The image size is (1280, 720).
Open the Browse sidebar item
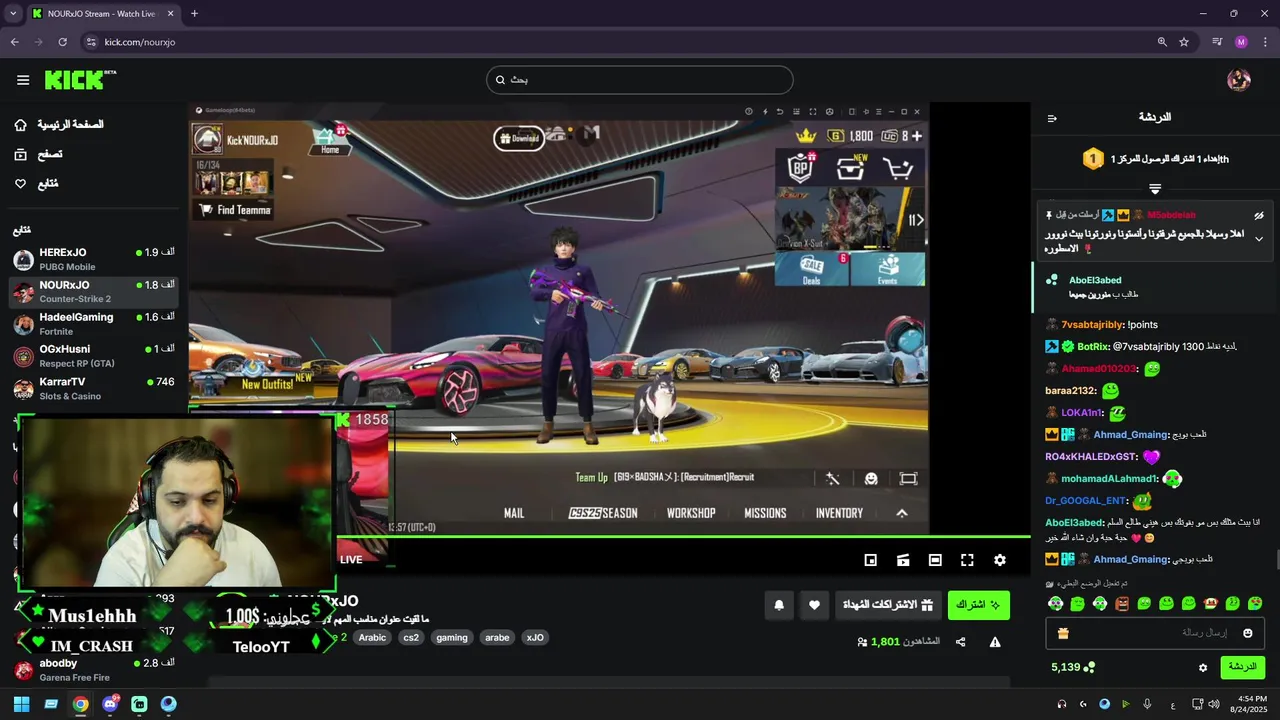[40, 154]
